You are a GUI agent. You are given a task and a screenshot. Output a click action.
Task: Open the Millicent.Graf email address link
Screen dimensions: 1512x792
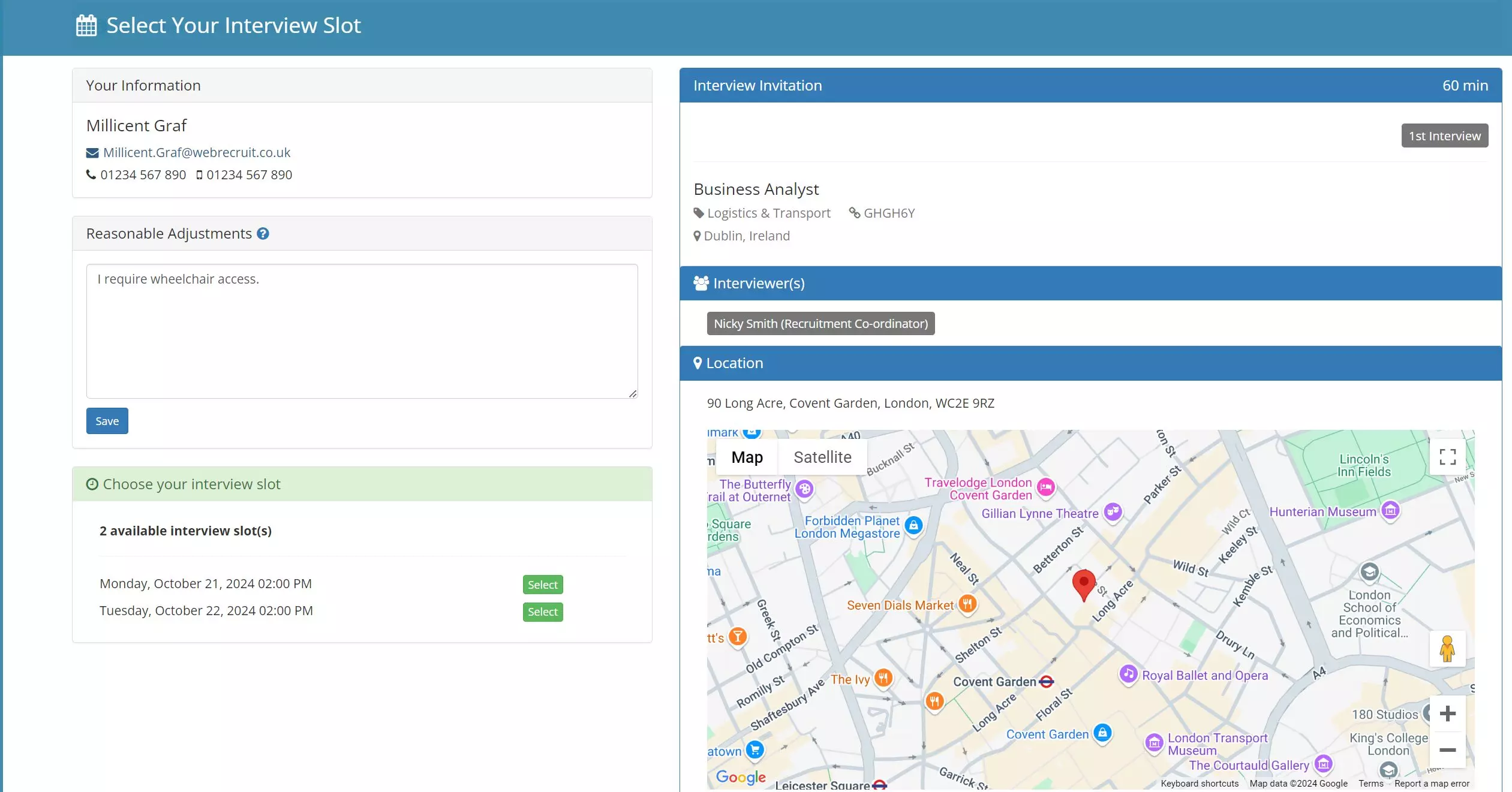pyautogui.click(x=196, y=152)
